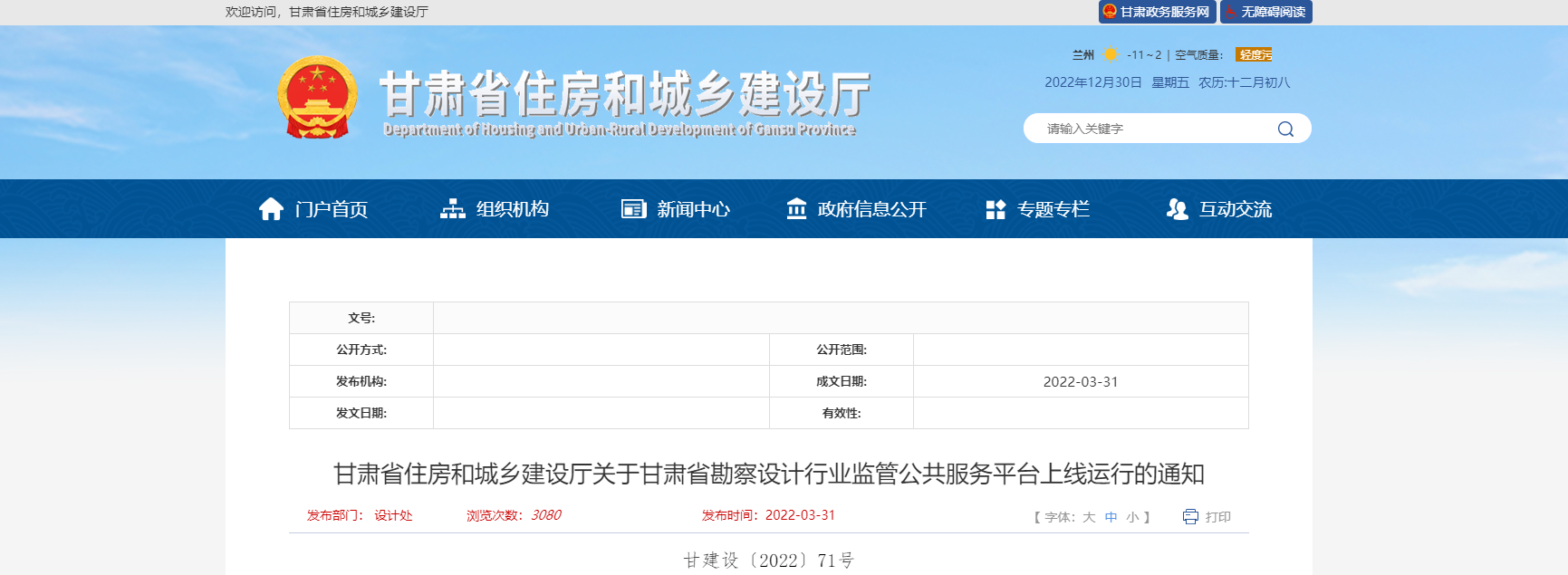Click the printer icon
1568x575 pixels.
[x=1190, y=516]
